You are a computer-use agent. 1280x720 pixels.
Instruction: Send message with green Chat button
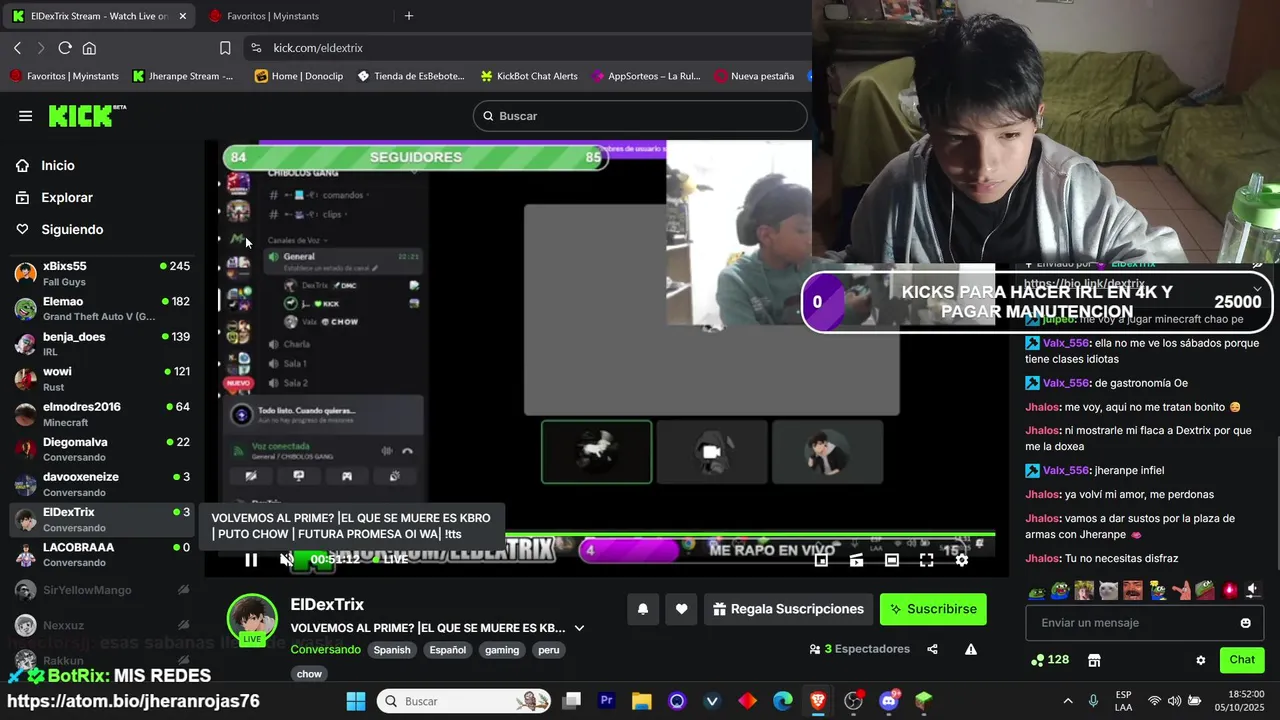1242,660
